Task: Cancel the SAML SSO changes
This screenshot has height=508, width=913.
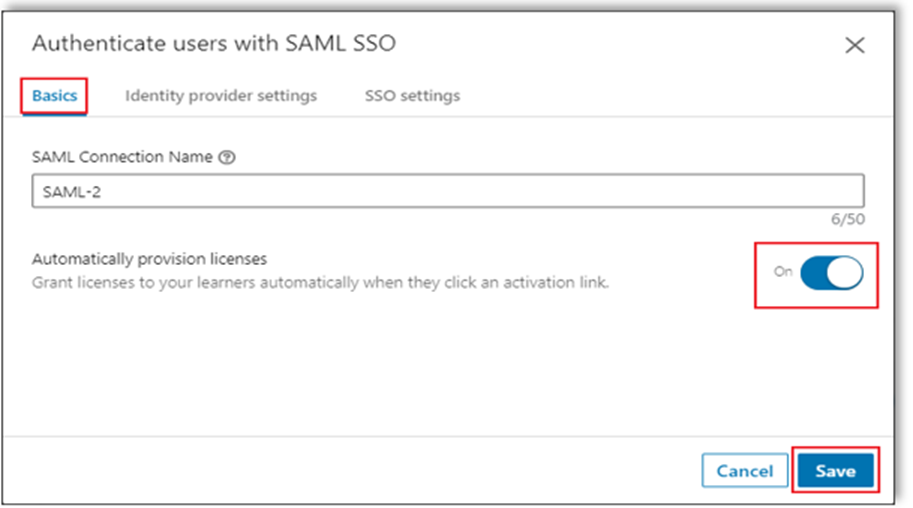Action: (x=745, y=471)
